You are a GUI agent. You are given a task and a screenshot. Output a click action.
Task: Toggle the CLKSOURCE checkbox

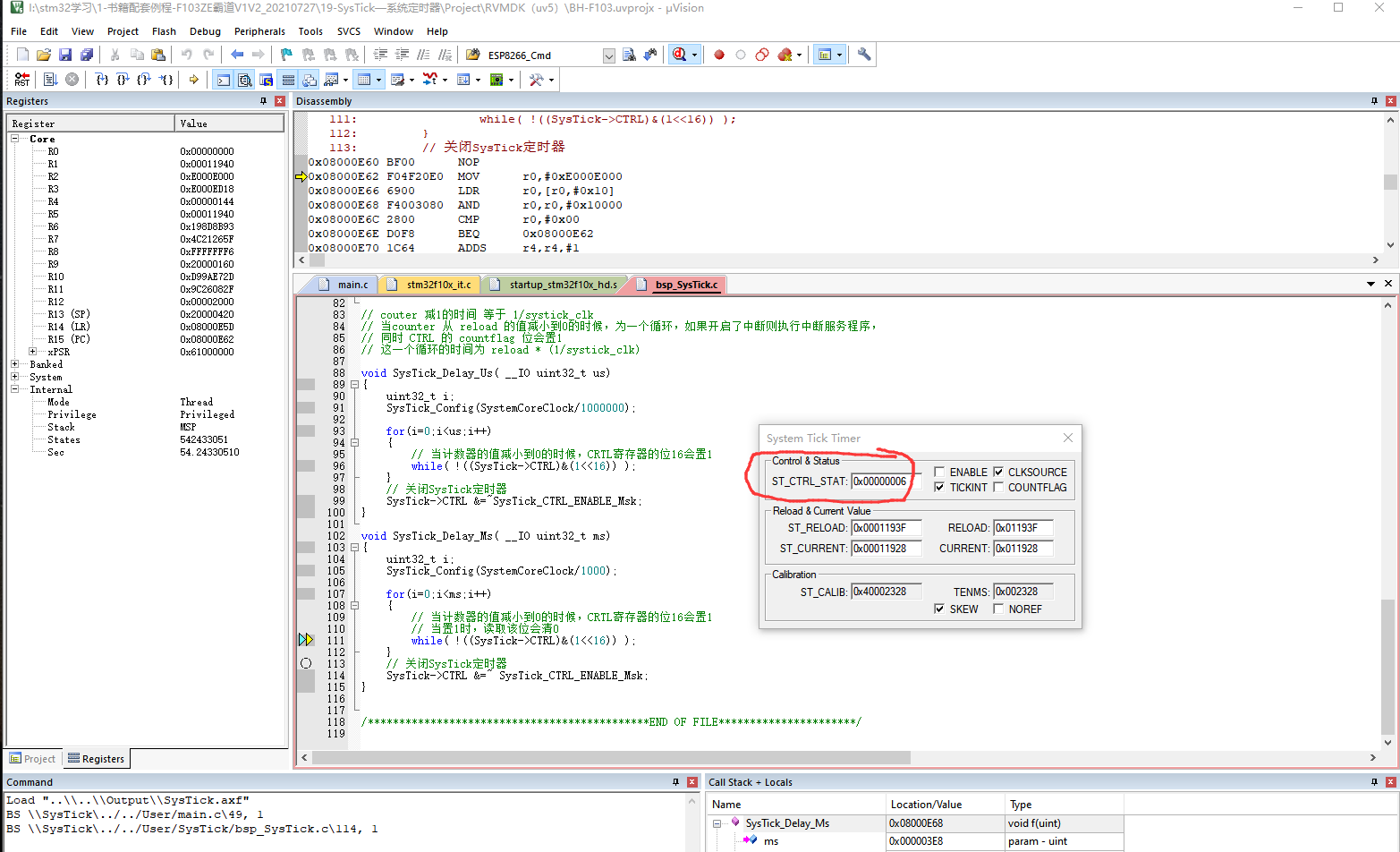[x=998, y=472]
